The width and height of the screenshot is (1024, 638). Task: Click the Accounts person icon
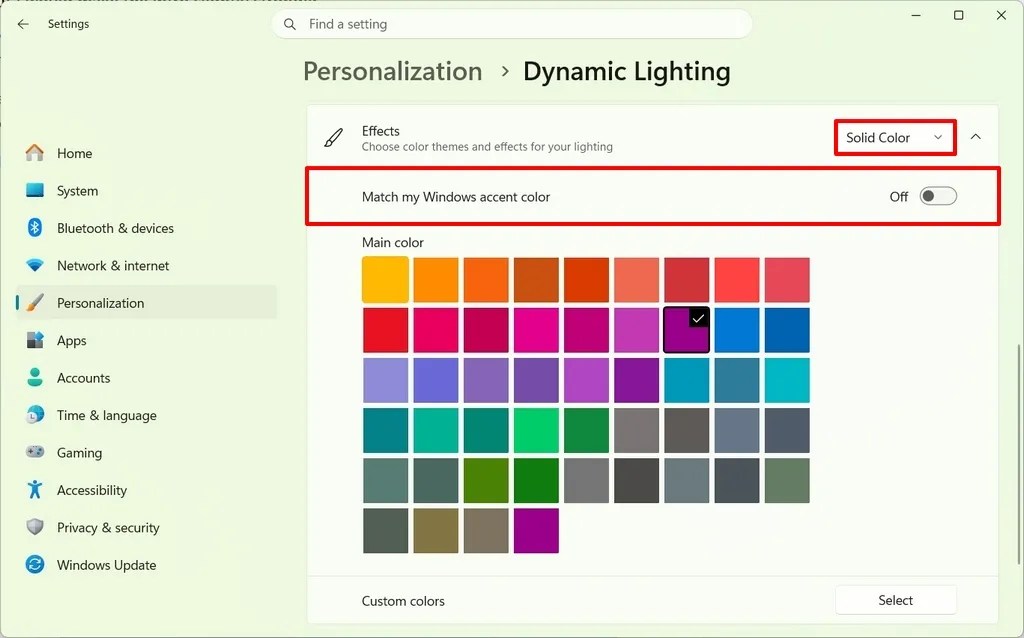click(35, 377)
